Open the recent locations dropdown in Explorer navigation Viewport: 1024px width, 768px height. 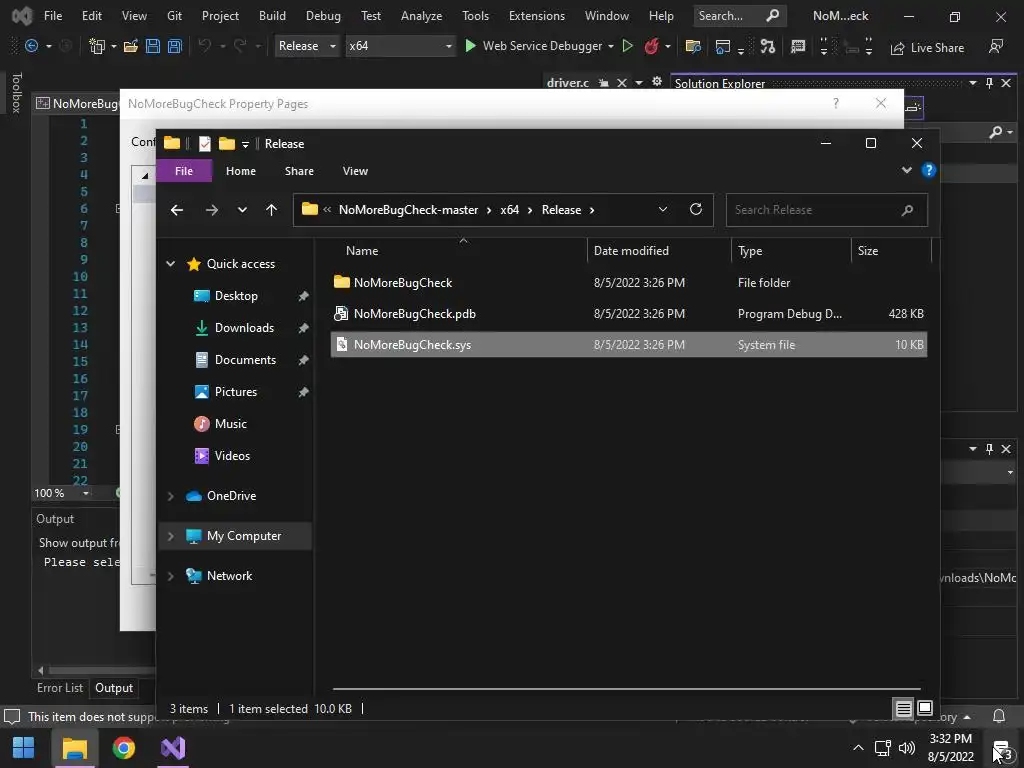coord(242,210)
